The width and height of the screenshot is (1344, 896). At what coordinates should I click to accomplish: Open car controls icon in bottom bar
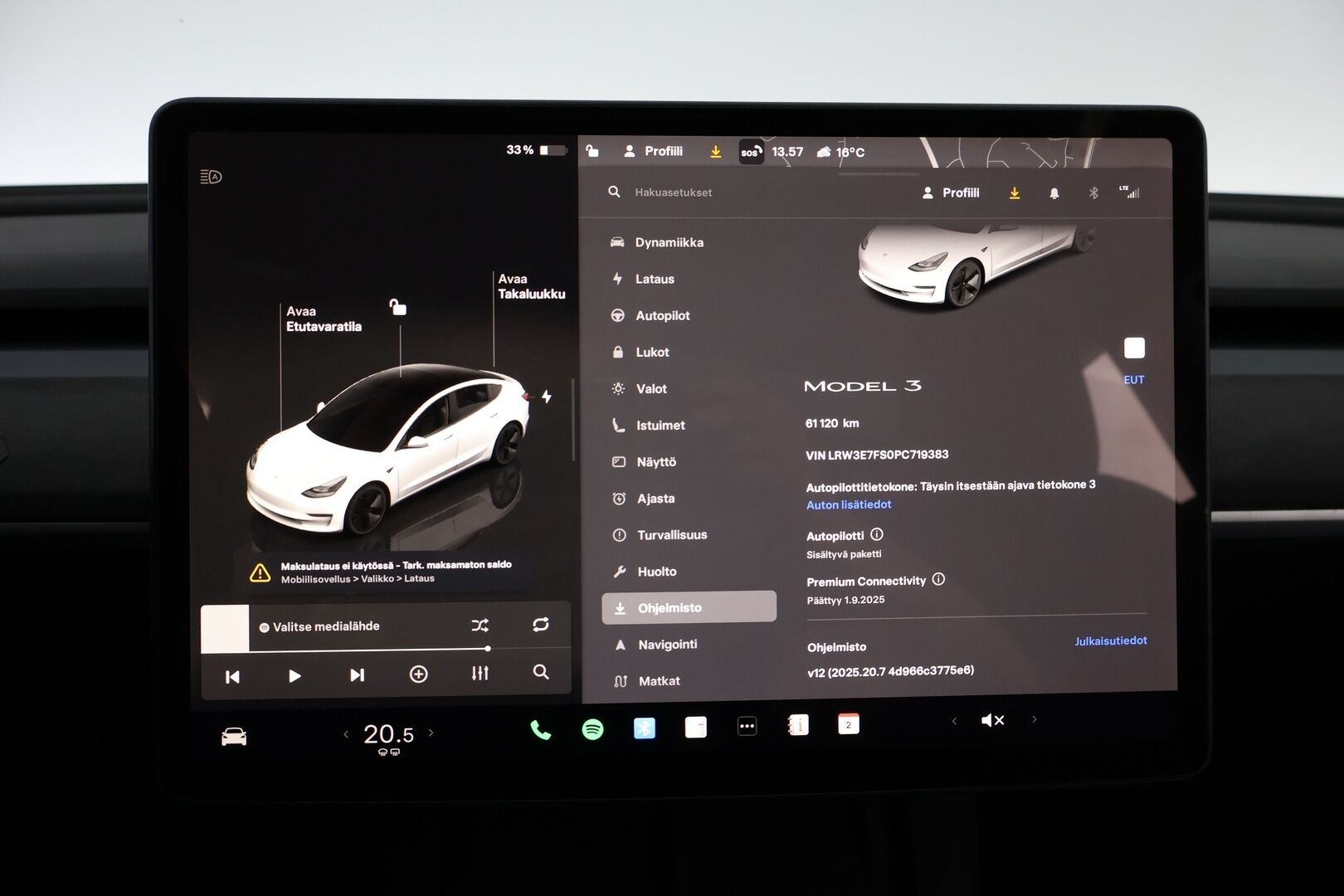234,737
